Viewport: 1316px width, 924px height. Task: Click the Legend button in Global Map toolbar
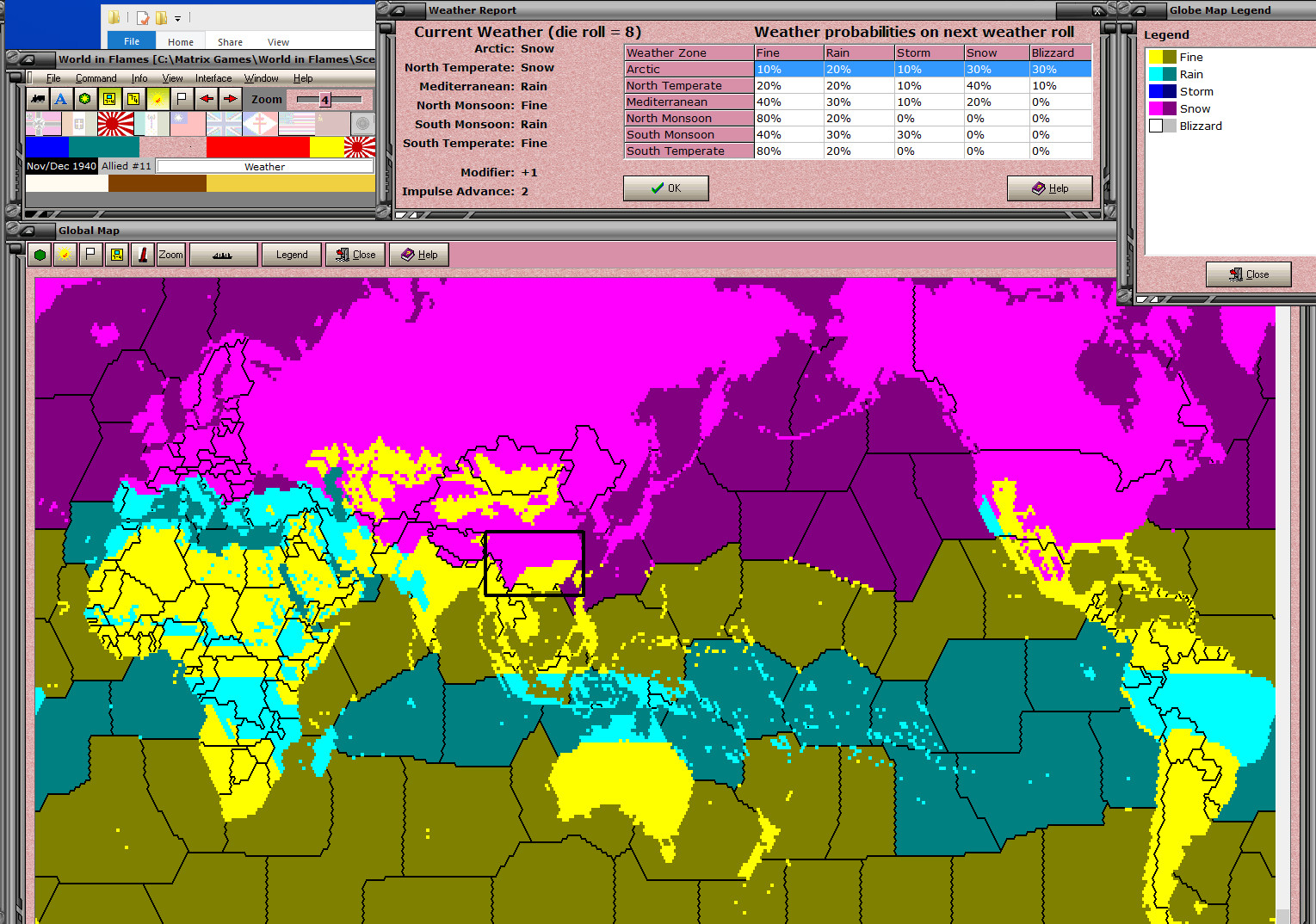292,255
